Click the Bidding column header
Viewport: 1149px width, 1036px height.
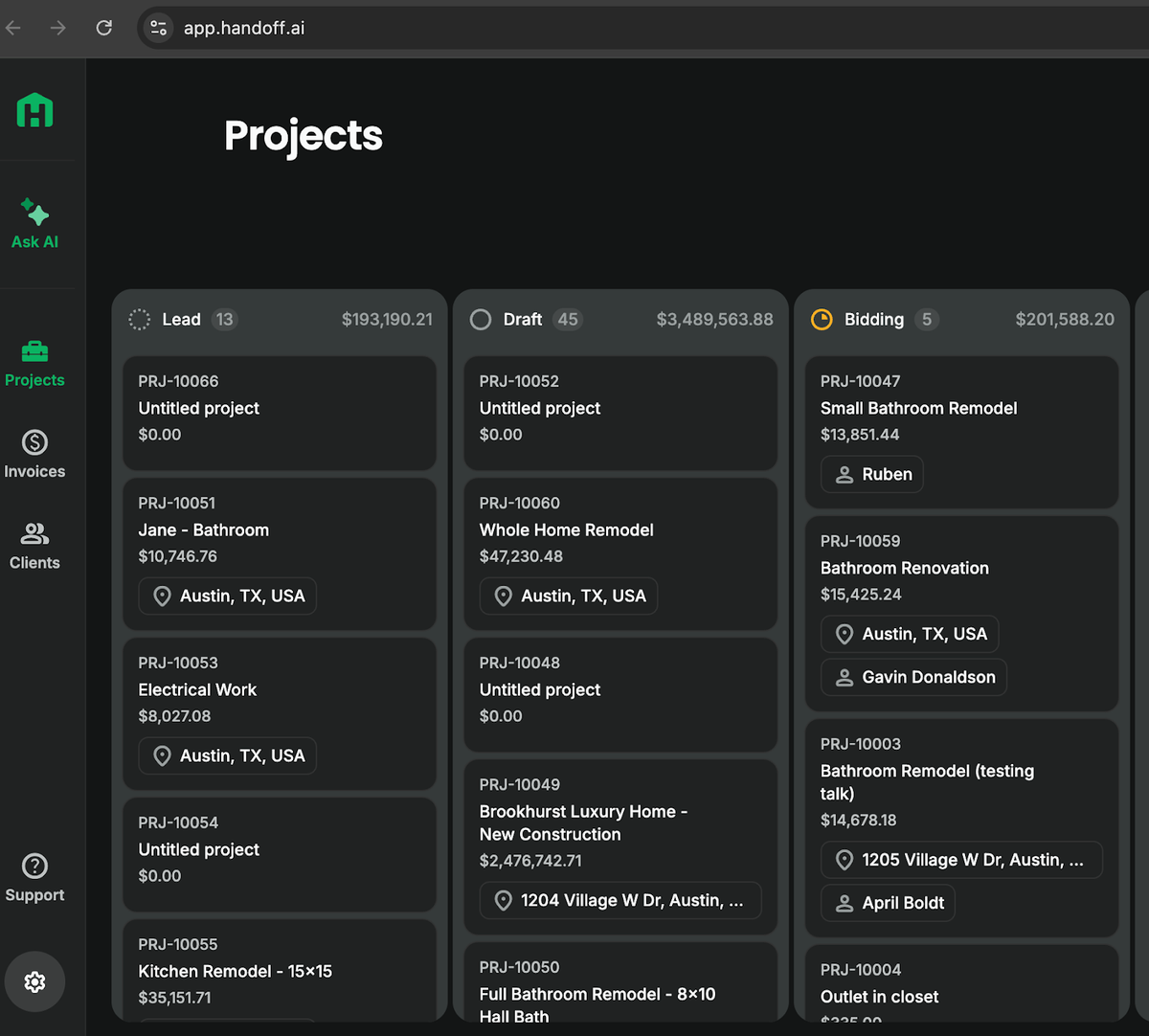coord(873,320)
